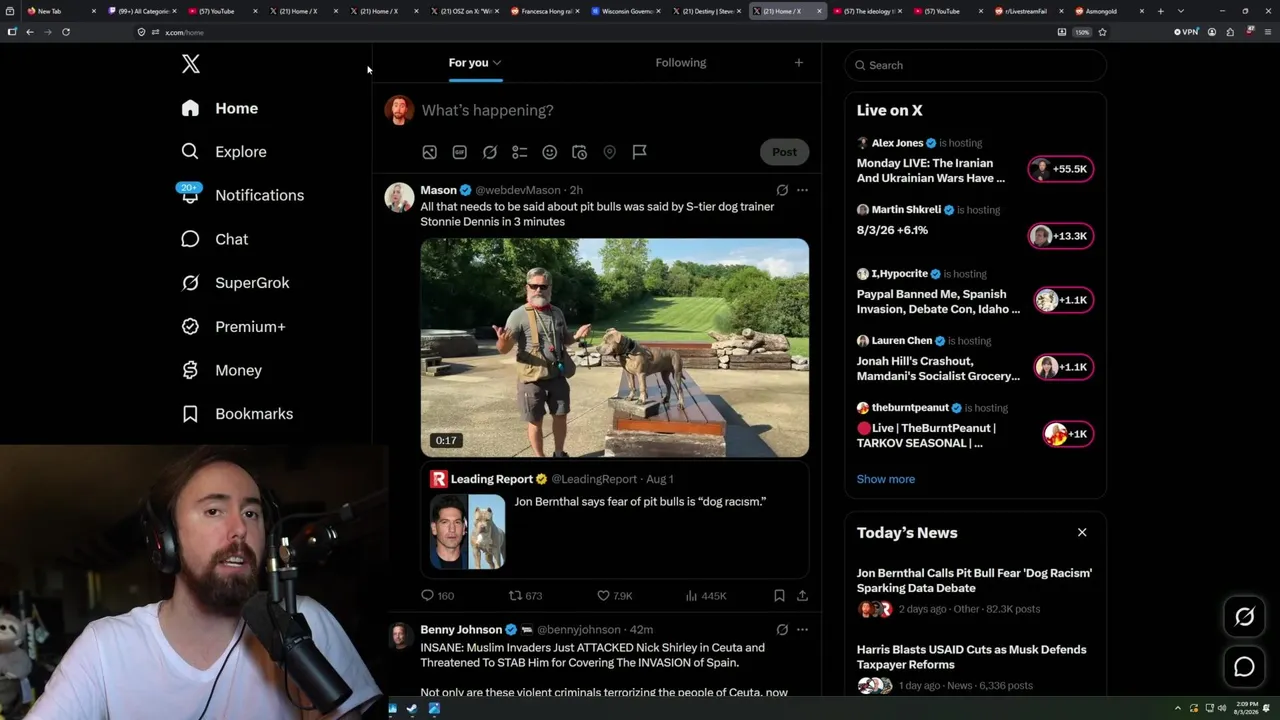Switch to the New Tab browser tab
The height and width of the screenshot is (720, 1280).
[62, 11]
